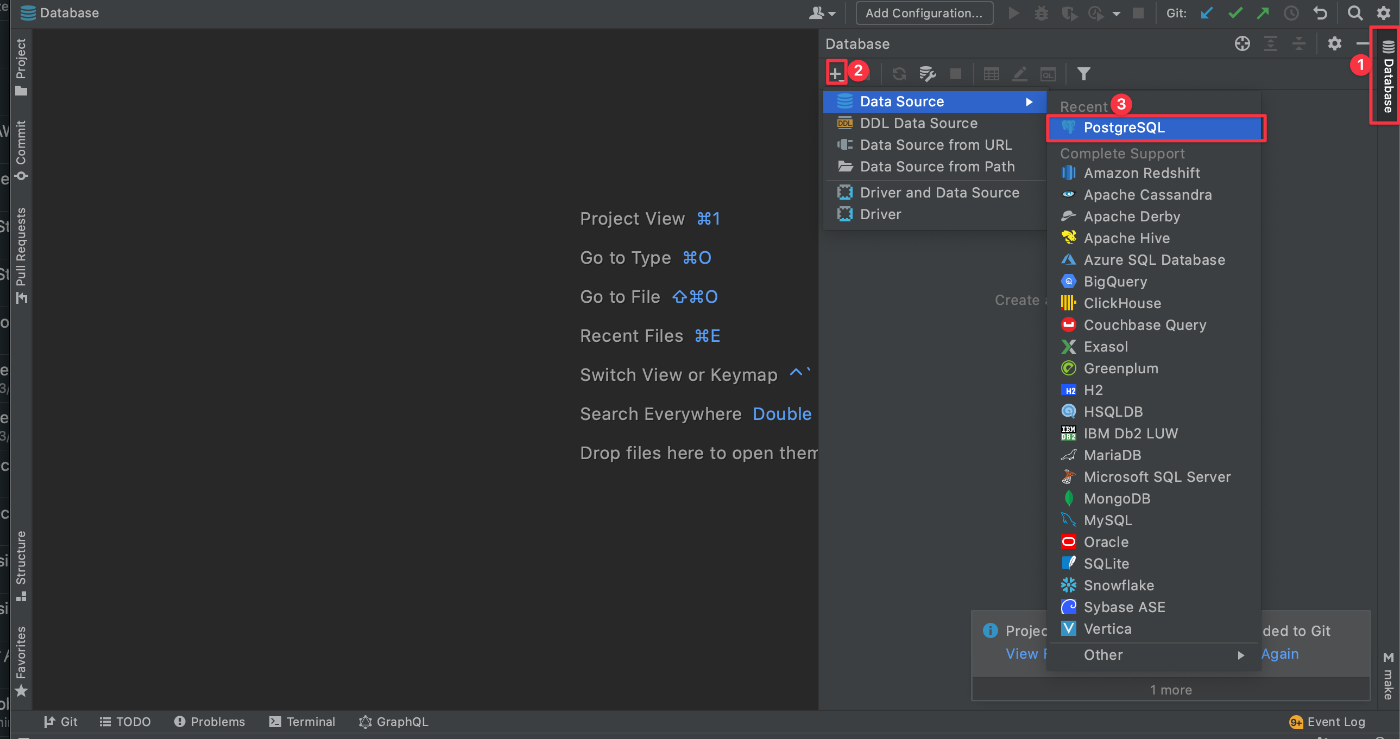Open the TODO tab in the bottom bar
The height and width of the screenshot is (739, 1400).
click(x=124, y=722)
